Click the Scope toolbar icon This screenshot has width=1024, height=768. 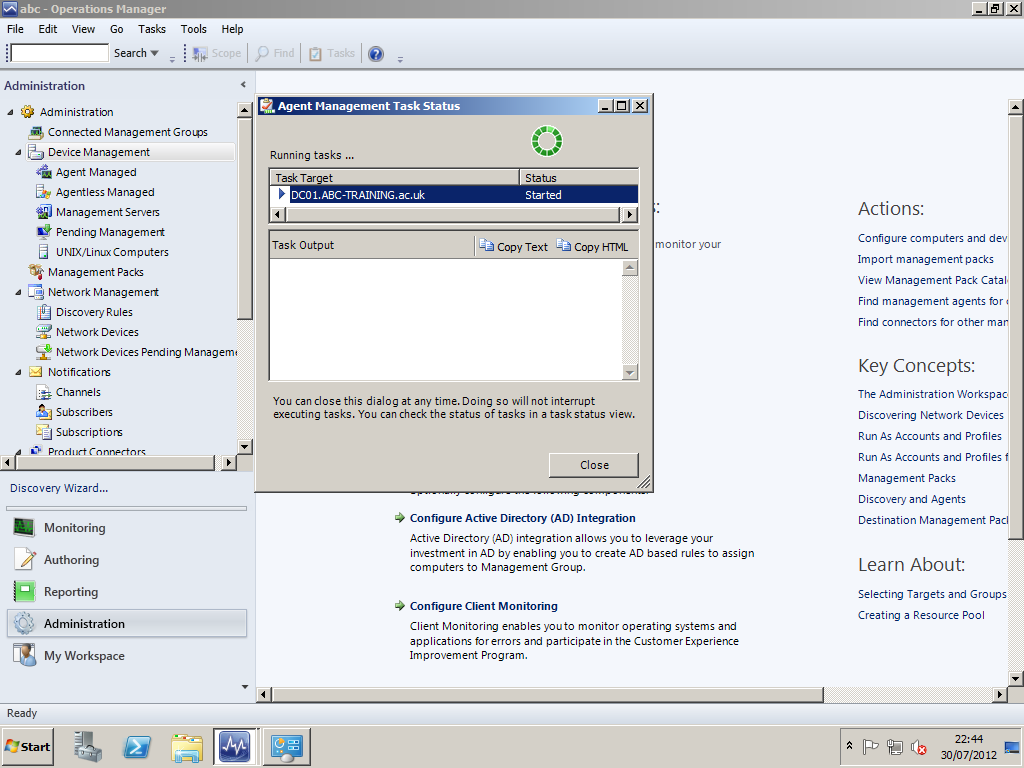(x=200, y=54)
